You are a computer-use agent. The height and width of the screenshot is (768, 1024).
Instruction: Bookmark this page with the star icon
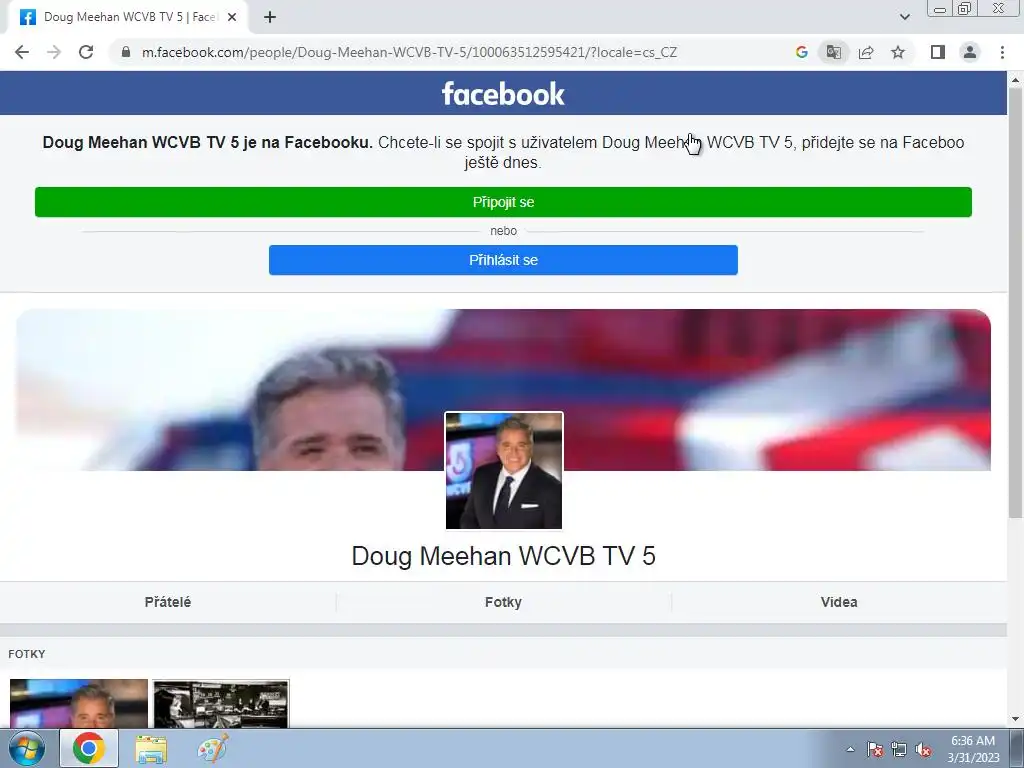click(898, 52)
